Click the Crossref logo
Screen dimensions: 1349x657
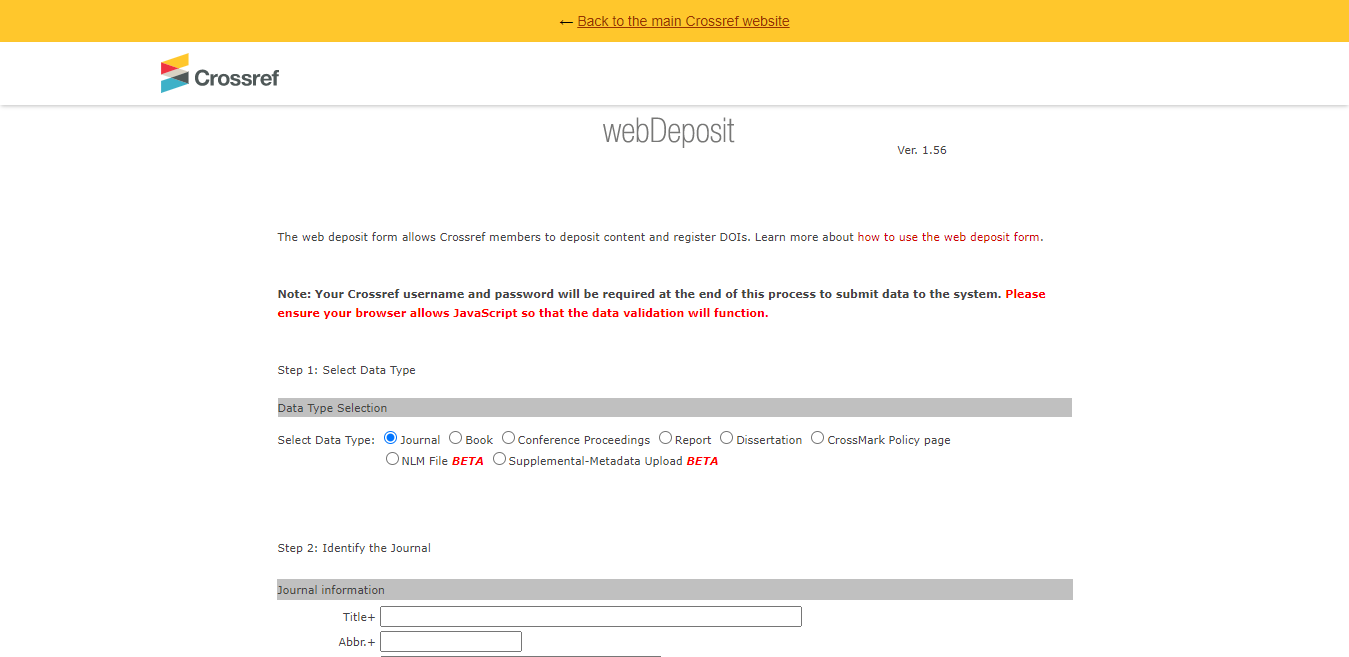(218, 73)
